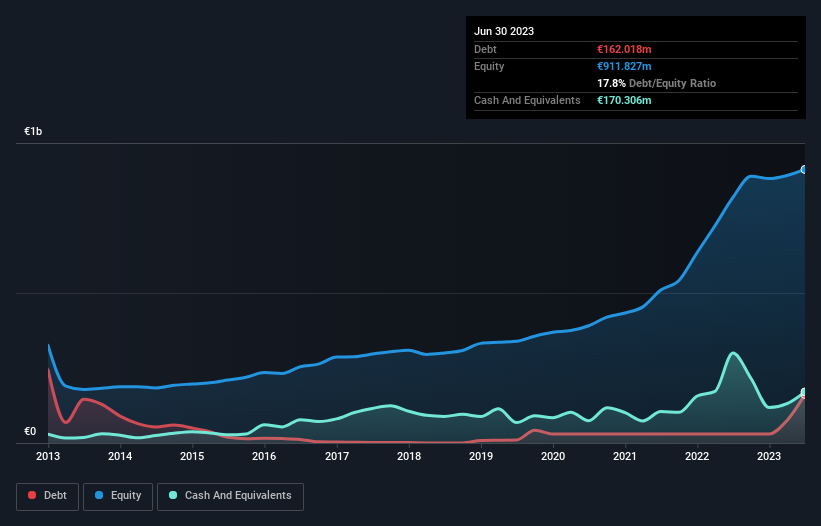821x526 pixels.
Task: Click the €162.018m debt value
Action: point(624,49)
